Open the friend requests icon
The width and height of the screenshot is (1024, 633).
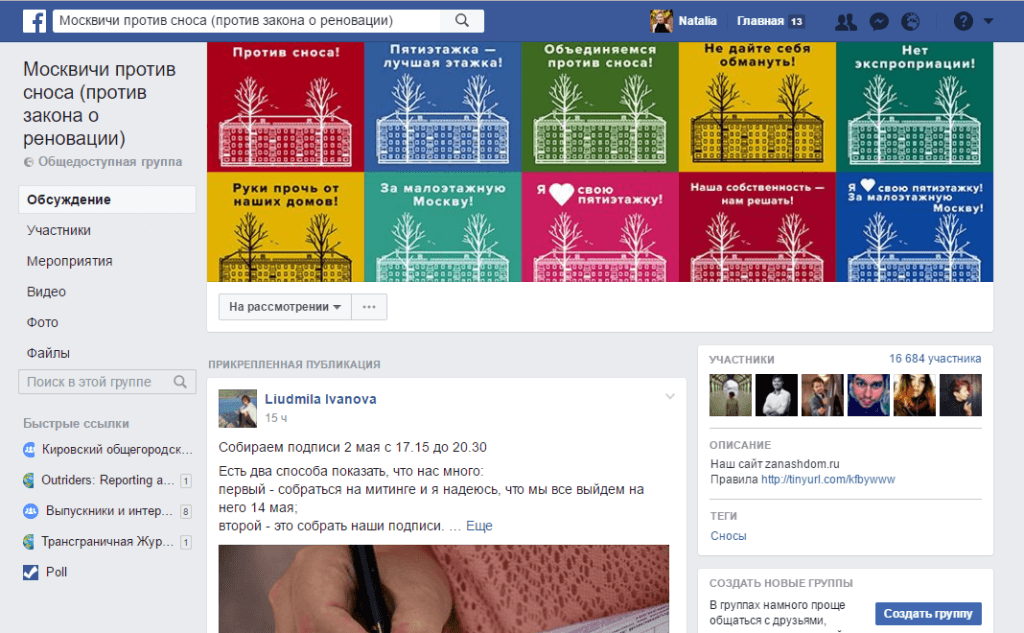[845, 21]
